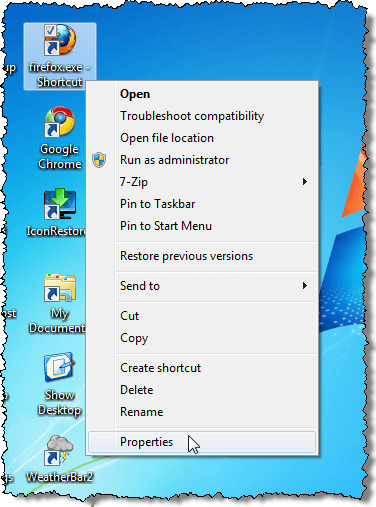Choose Rename from the context menu

pos(202,412)
